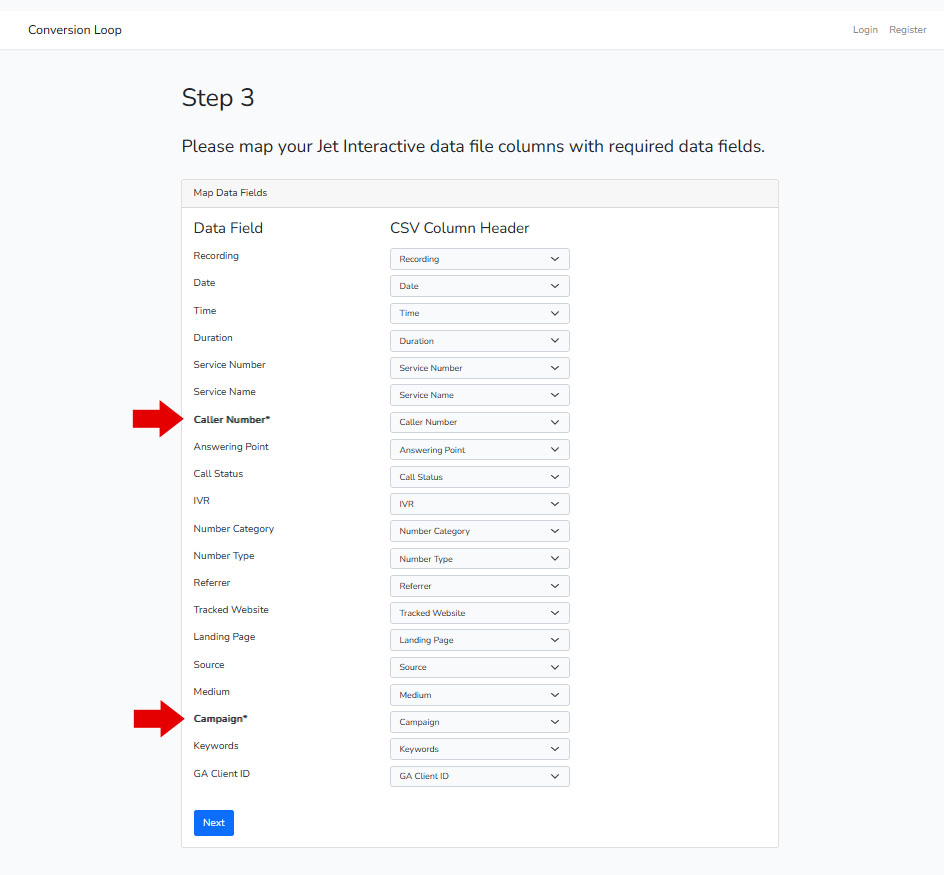944x875 pixels.
Task: Expand the Medium dropdown
Action: pos(479,695)
